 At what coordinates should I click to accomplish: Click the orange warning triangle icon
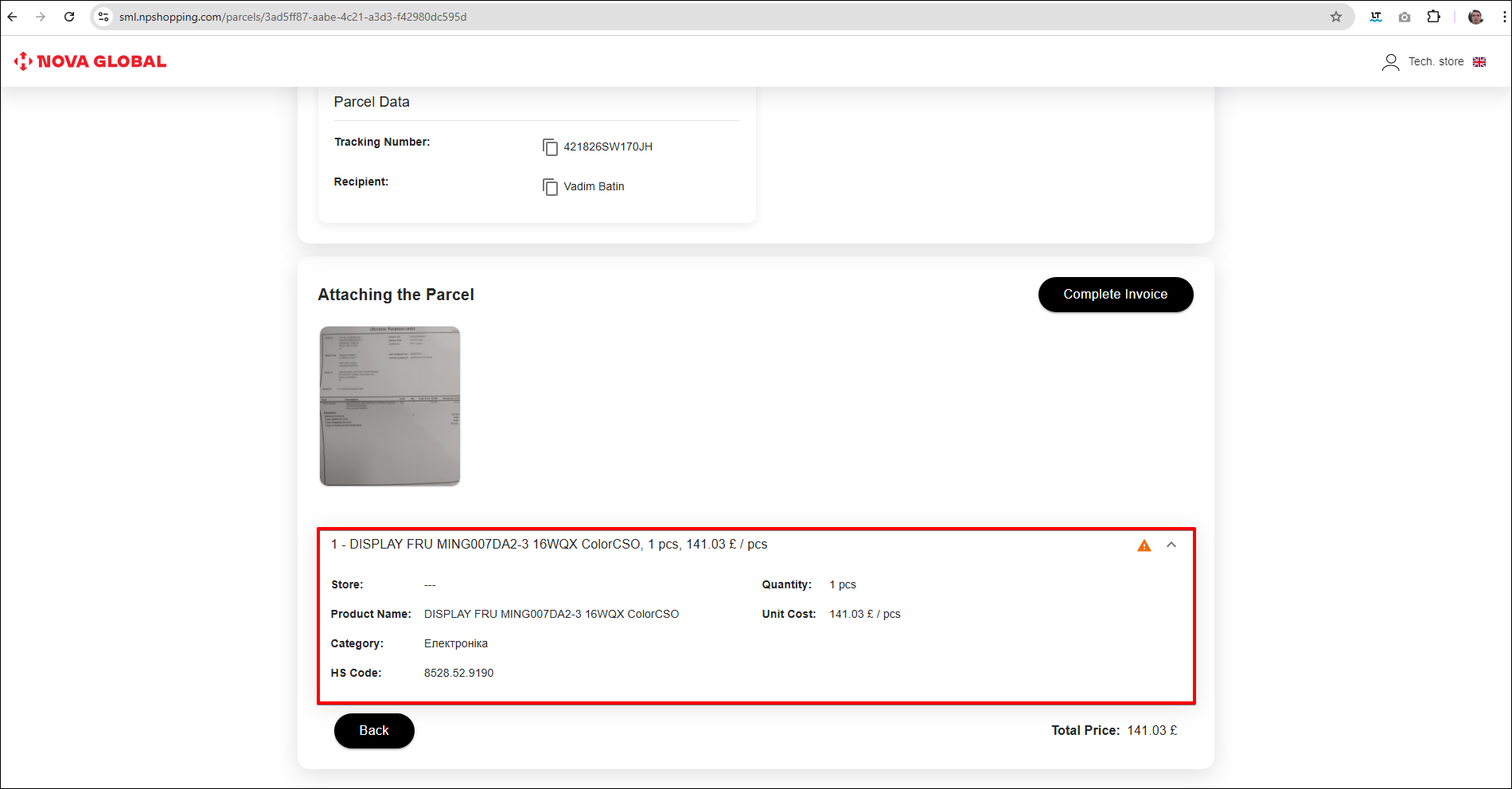coord(1144,545)
